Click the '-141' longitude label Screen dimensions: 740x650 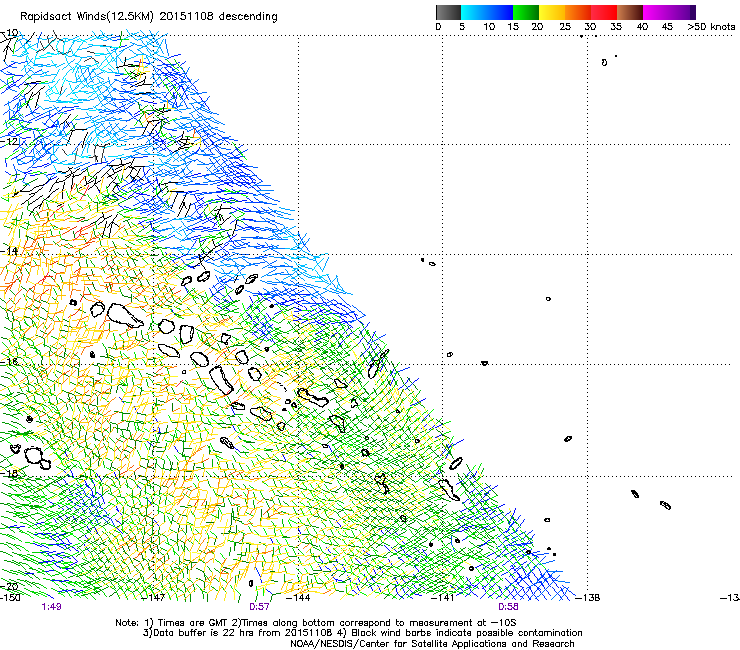tap(443, 598)
